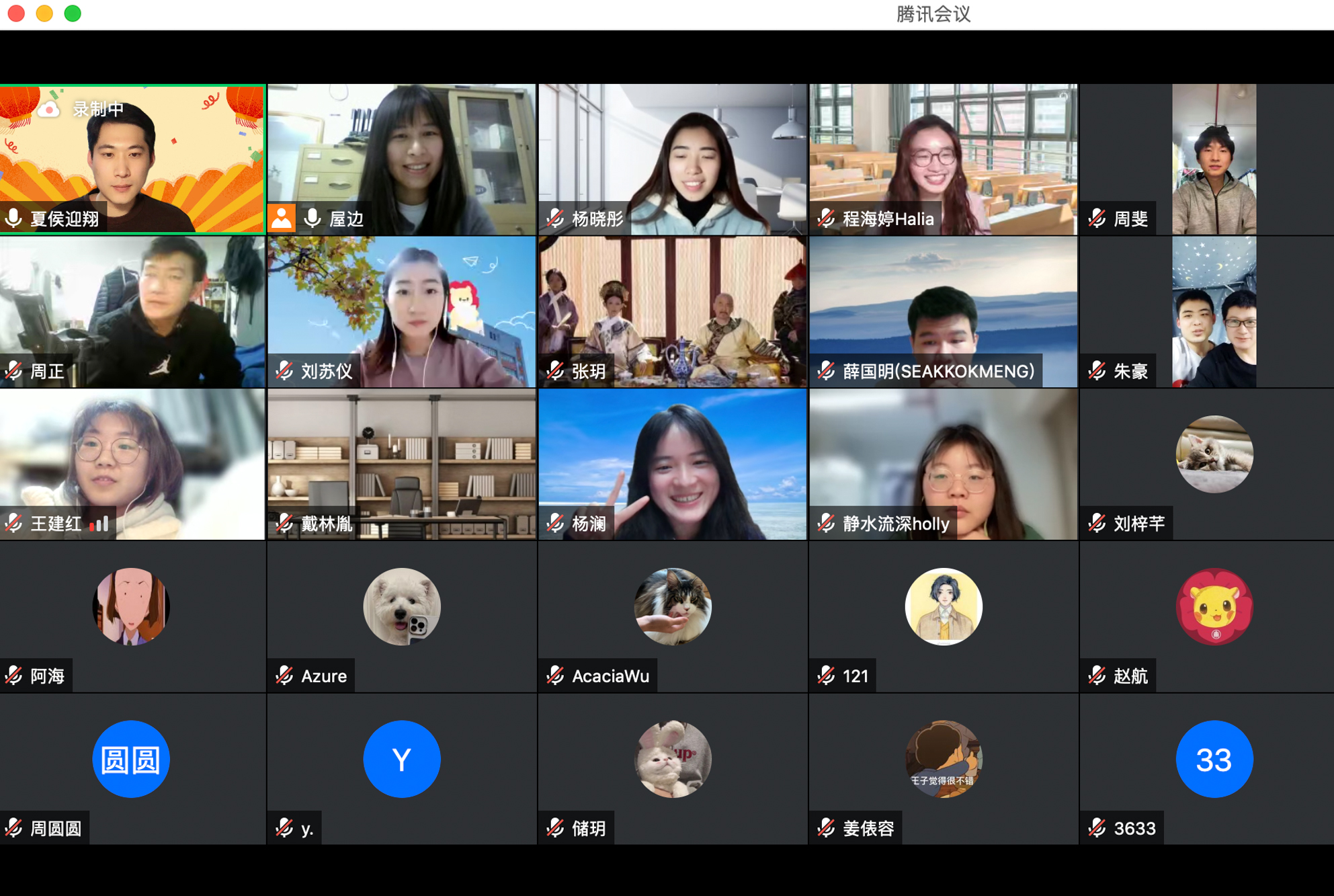Select the blue Y avatar

[x=402, y=759]
